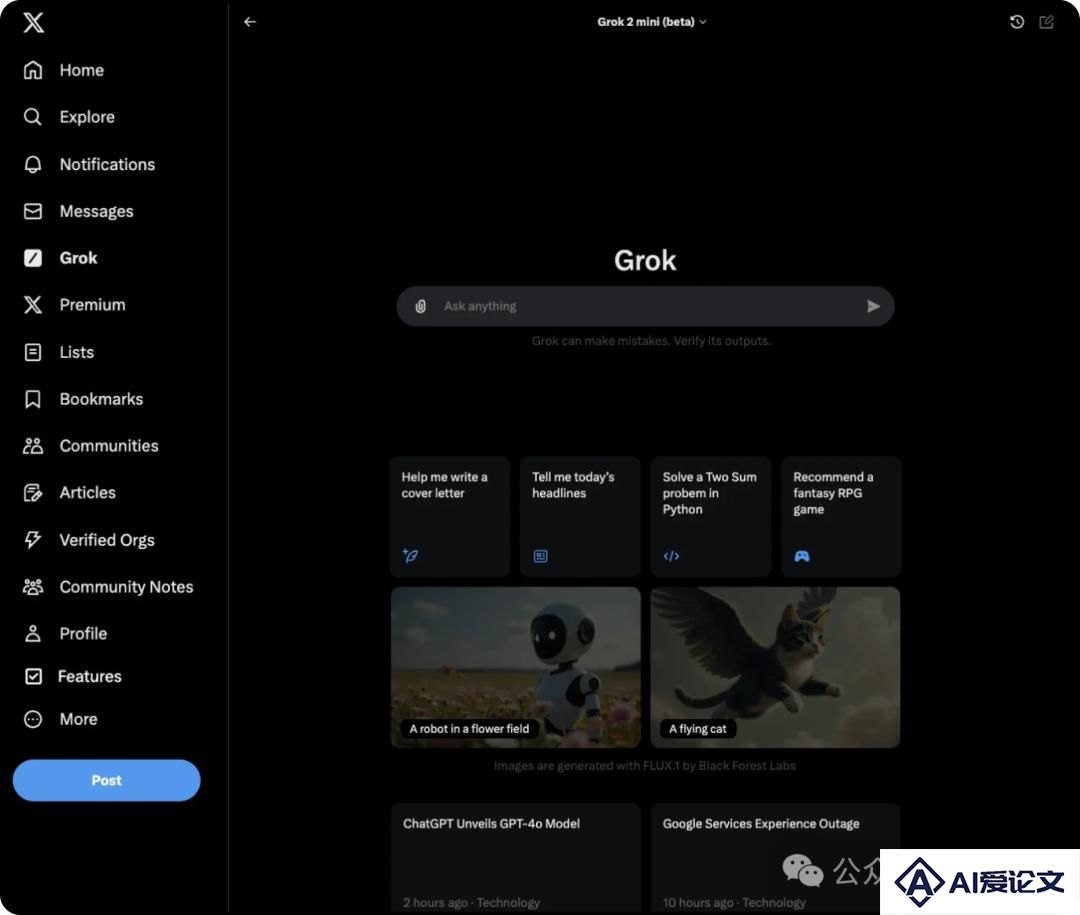Click the gamepad icon on RPG card
Viewport: 1080px width, 915px height.
(x=802, y=556)
